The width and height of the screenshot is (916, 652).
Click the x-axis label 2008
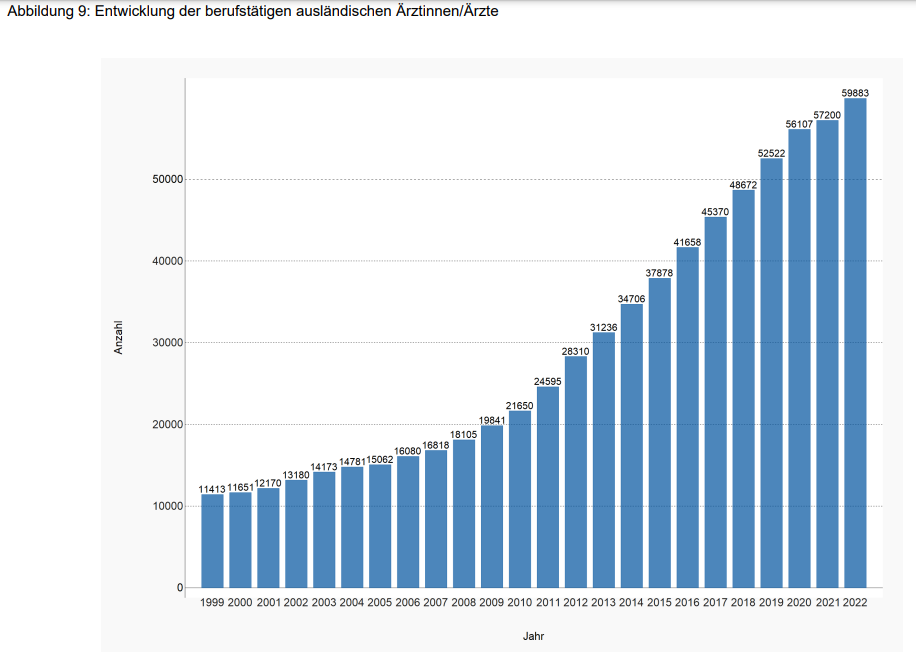click(x=463, y=602)
